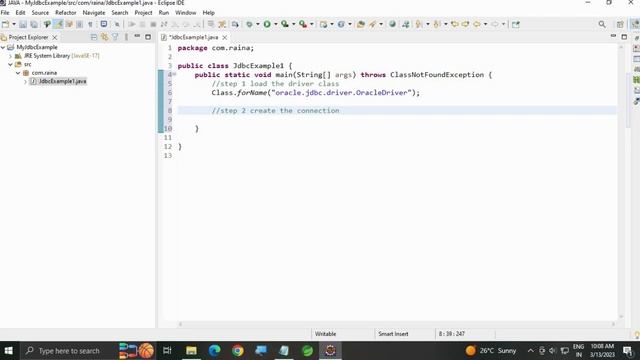Click the Open Perspective icon

click(620, 24)
